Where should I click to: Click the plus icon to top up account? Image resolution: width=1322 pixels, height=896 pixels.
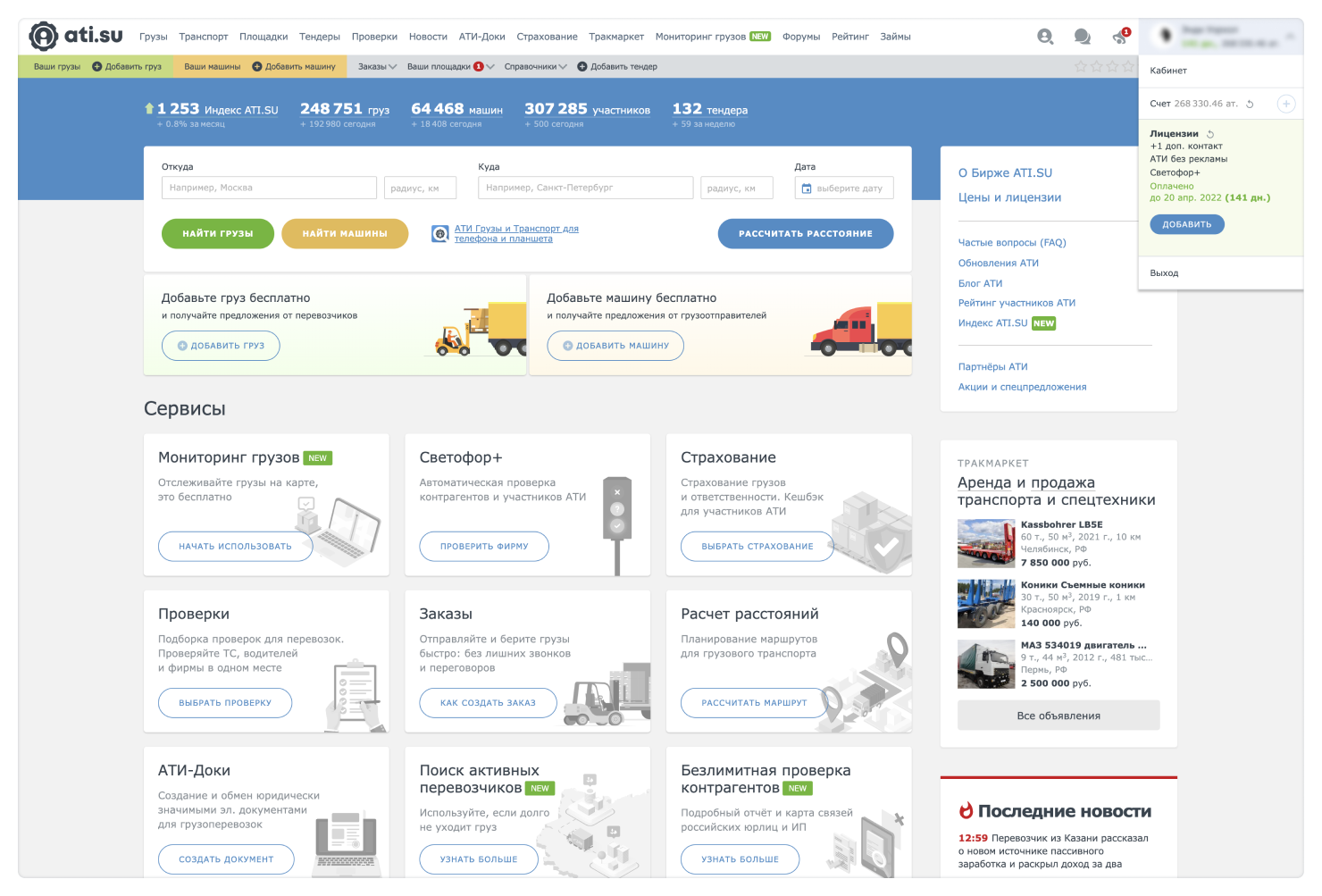[1285, 104]
